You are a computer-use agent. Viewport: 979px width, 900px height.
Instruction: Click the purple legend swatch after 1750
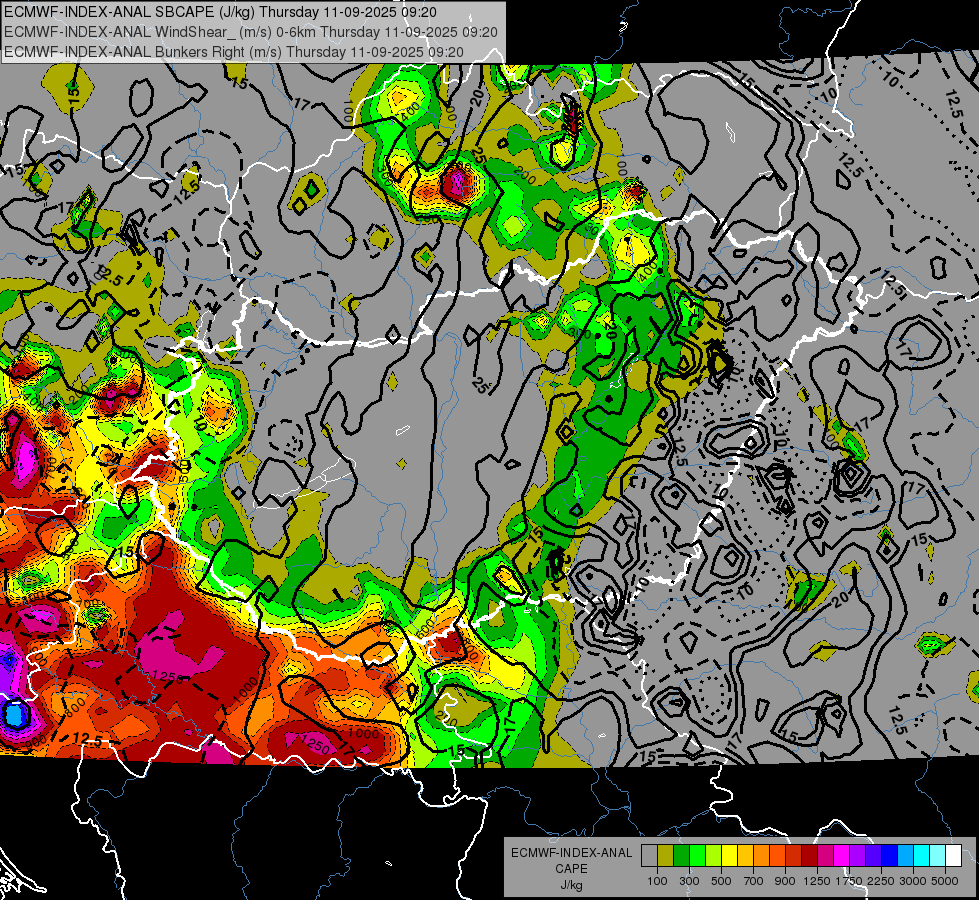pyautogui.click(x=857, y=856)
